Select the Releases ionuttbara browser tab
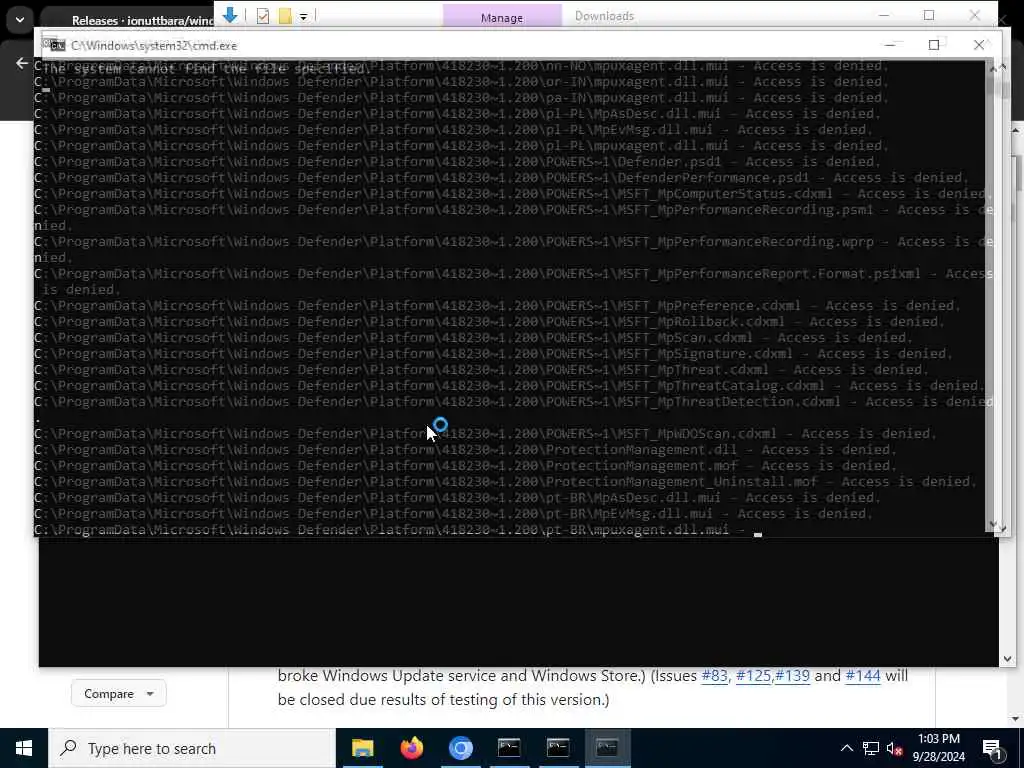 click(x=142, y=20)
